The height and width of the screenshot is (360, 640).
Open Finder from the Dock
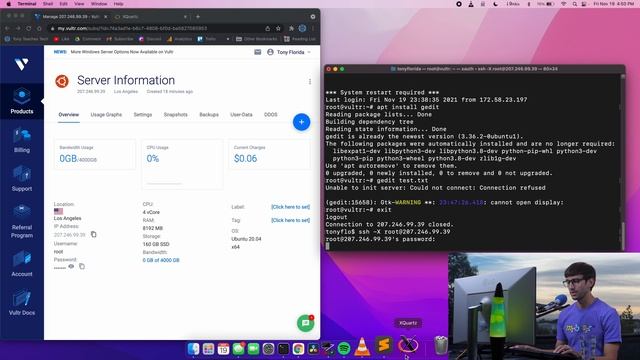[x=193, y=349]
